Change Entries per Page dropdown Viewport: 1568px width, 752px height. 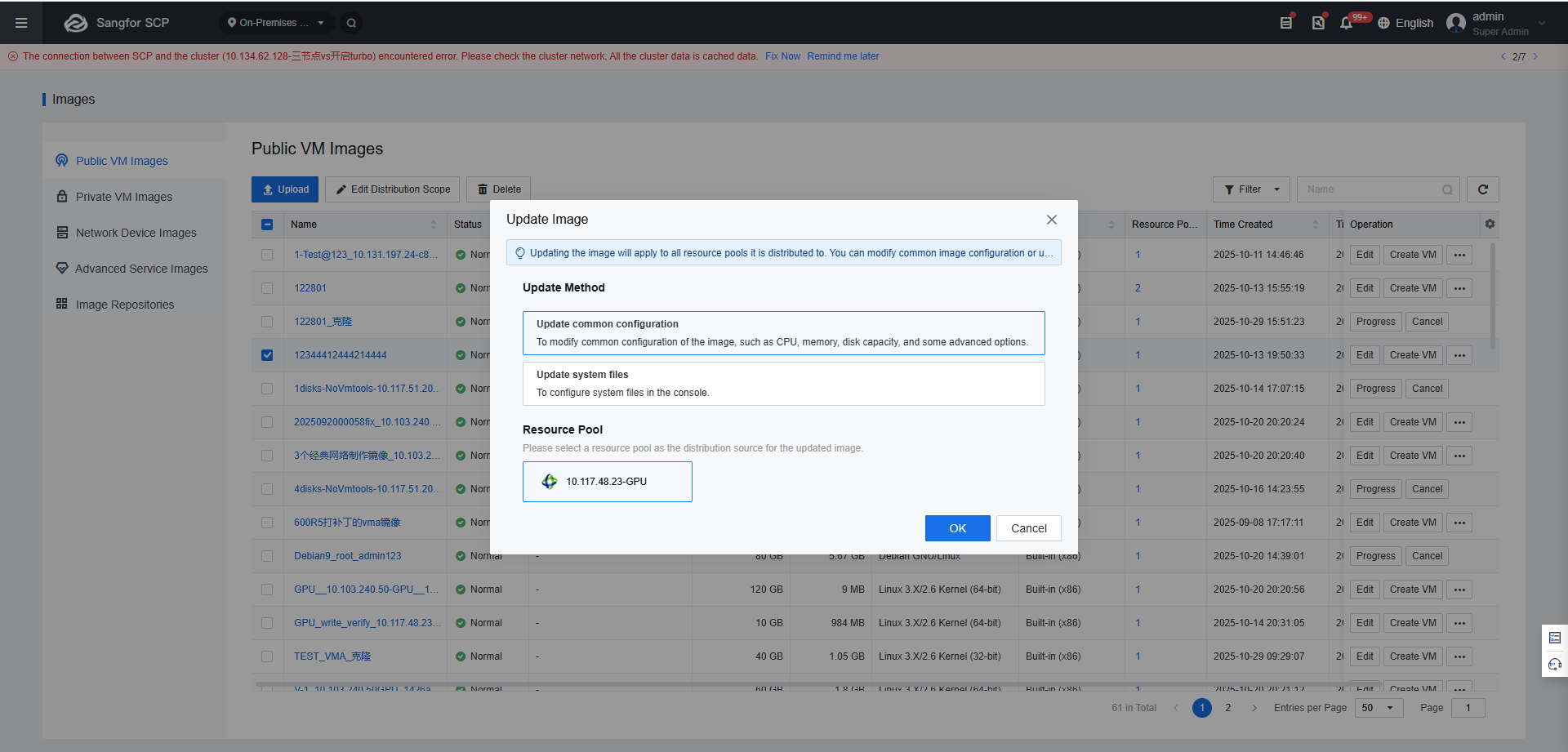[1379, 708]
